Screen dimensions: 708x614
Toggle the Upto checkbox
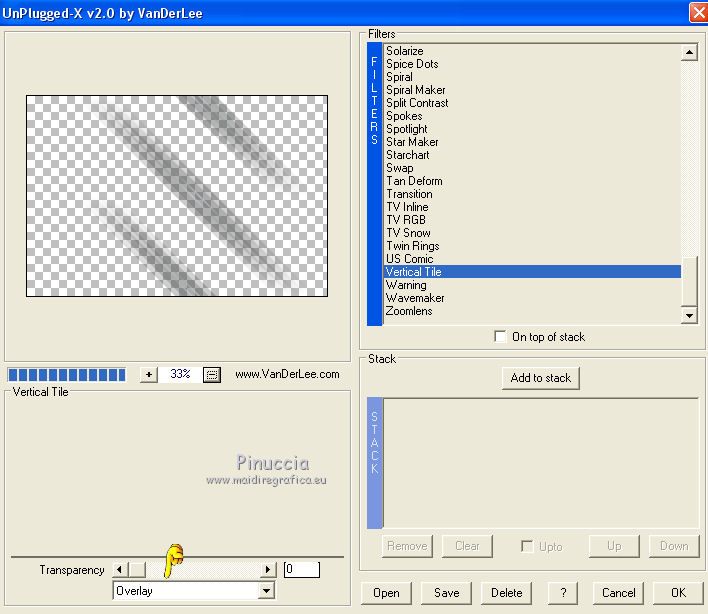pos(527,546)
